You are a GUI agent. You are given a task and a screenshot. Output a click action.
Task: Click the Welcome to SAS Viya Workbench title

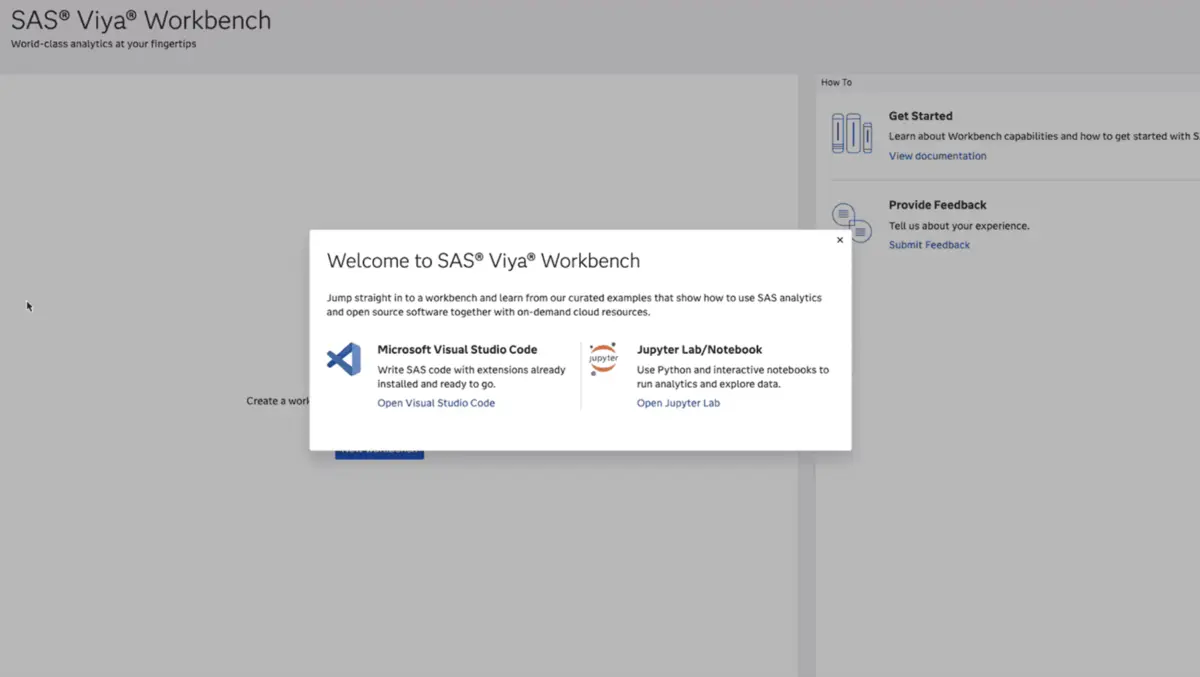483,261
